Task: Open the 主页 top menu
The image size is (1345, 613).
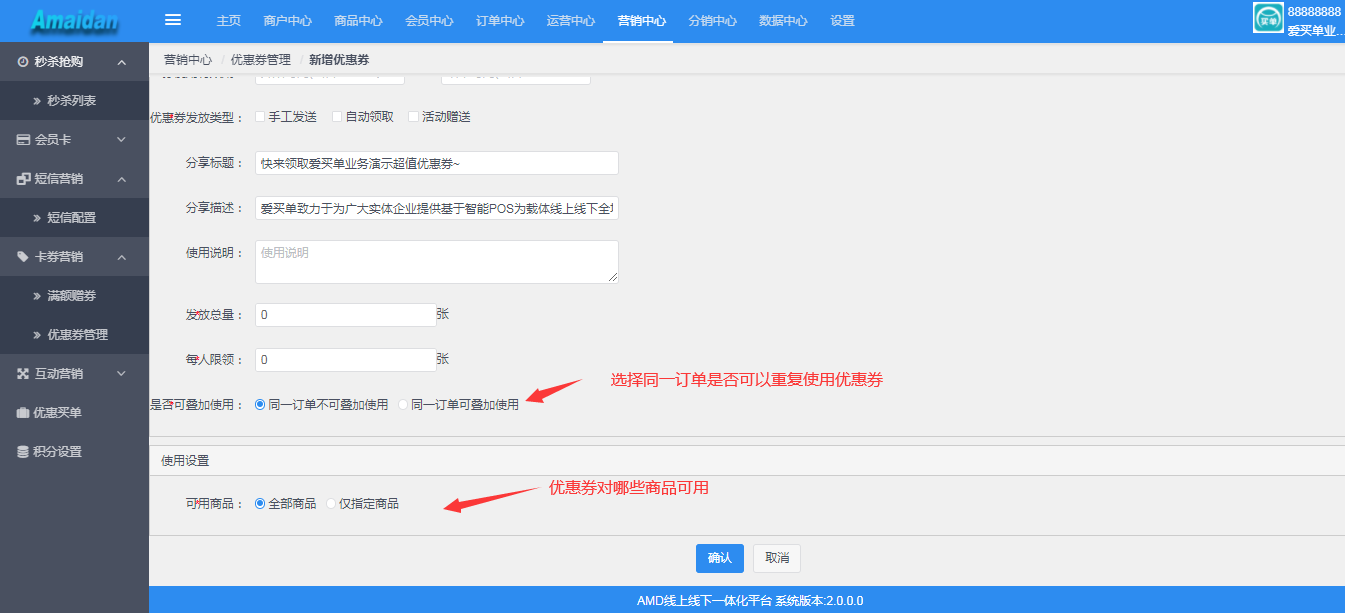Action: (x=229, y=21)
